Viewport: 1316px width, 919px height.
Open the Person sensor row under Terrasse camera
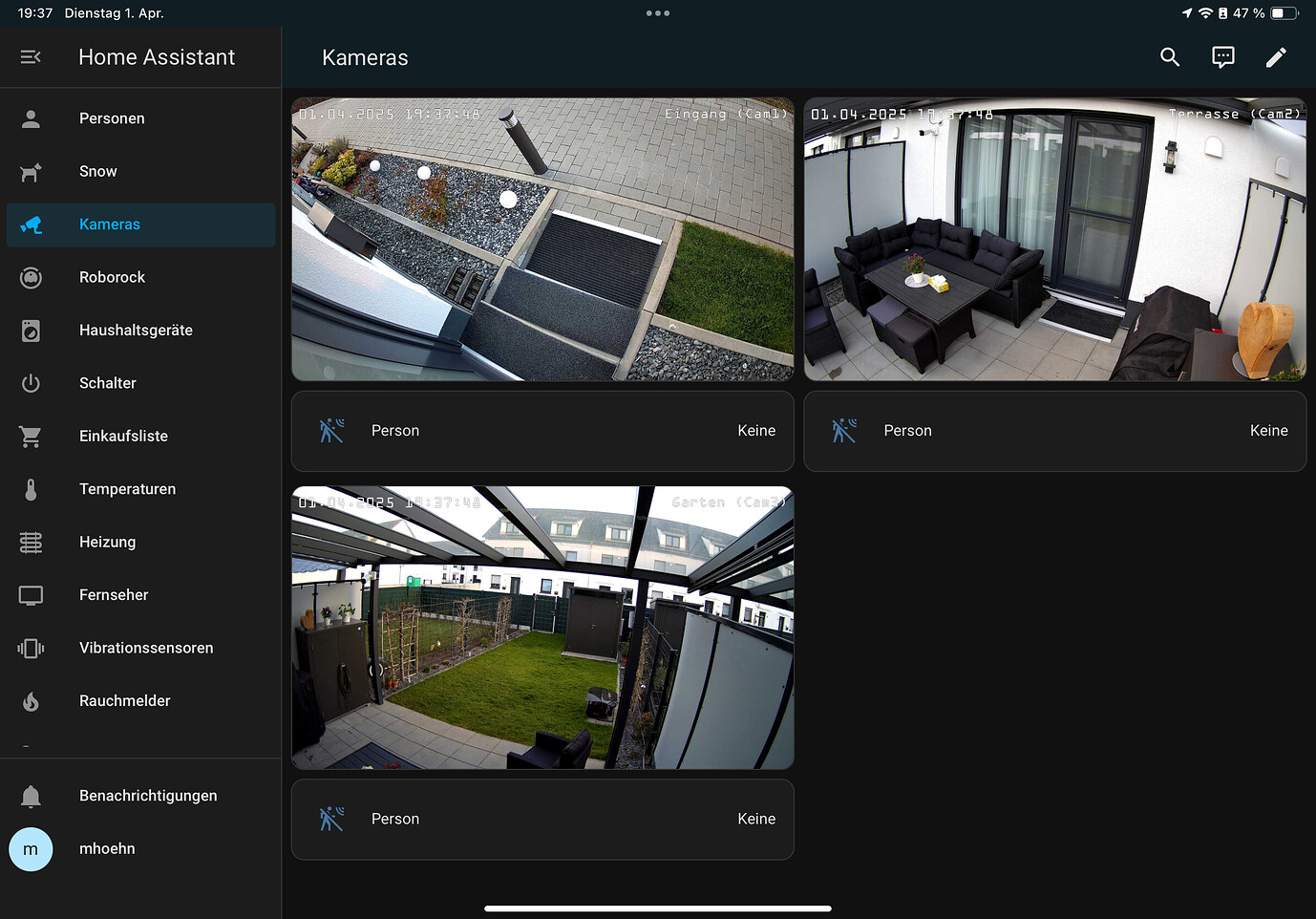[x=1055, y=431]
